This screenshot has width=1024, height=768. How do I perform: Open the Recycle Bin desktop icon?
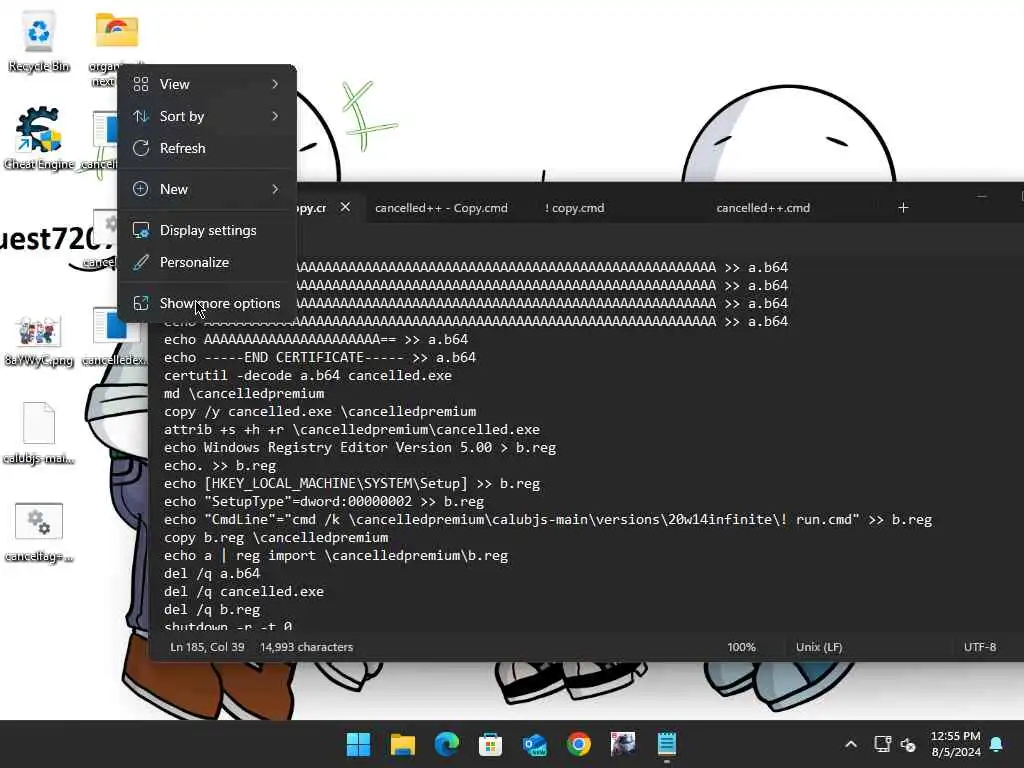click(39, 40)
